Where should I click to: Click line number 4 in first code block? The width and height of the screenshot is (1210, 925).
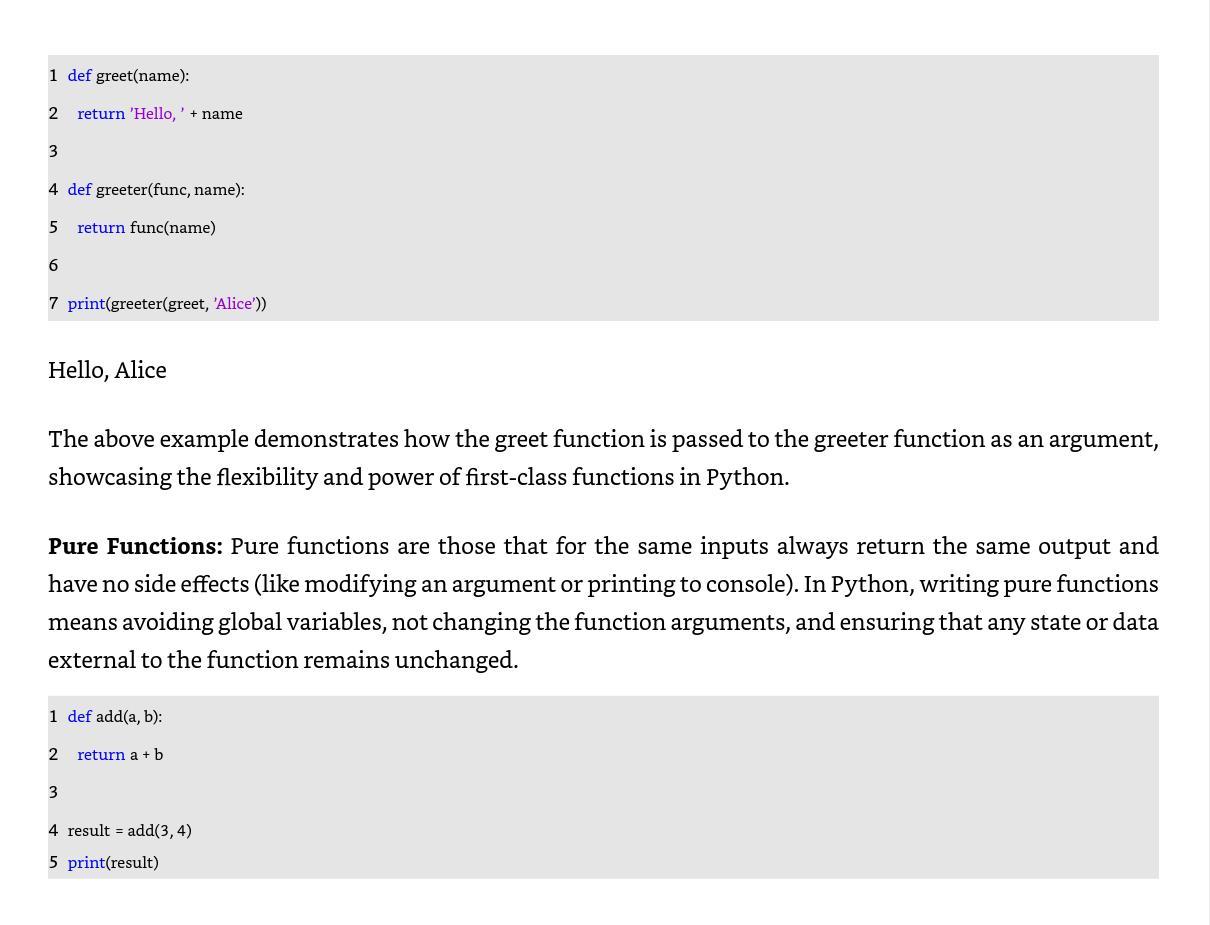[x=53, y=190]
